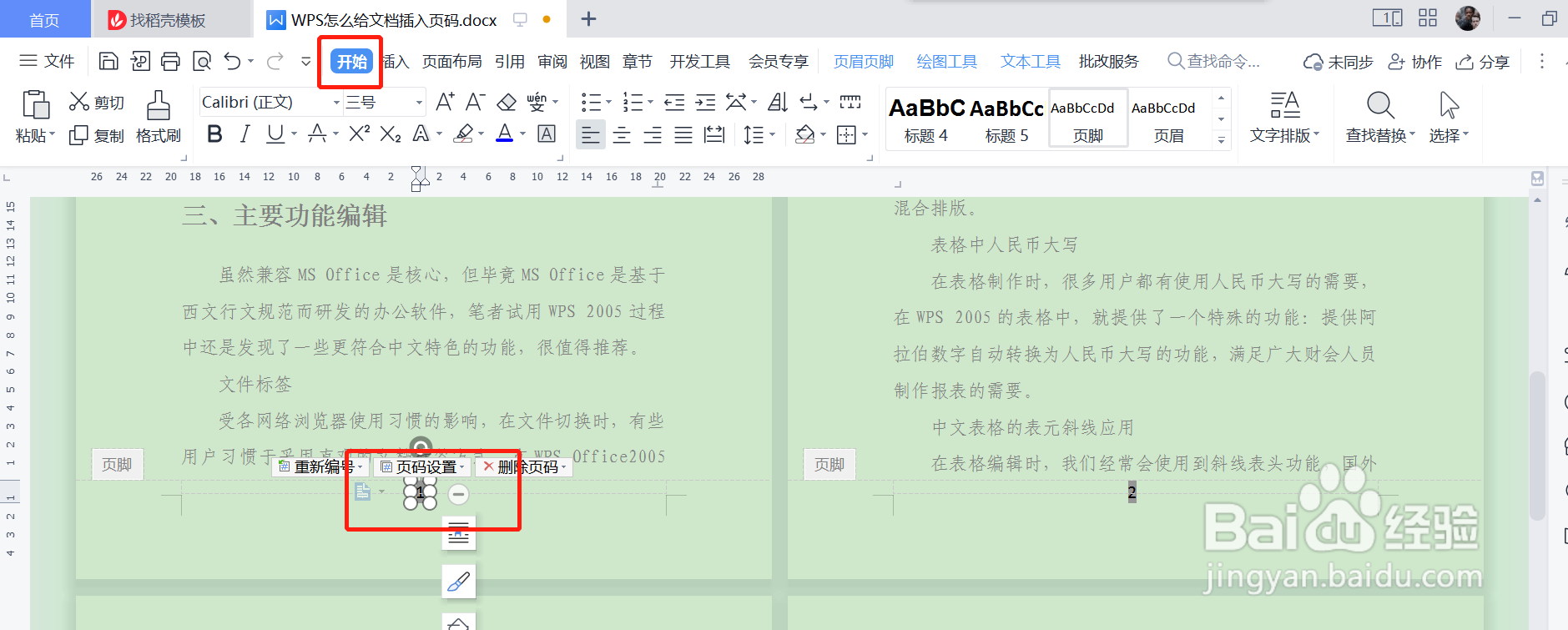
Task: Apply the paragraph shading fill color
Action: 804,134
